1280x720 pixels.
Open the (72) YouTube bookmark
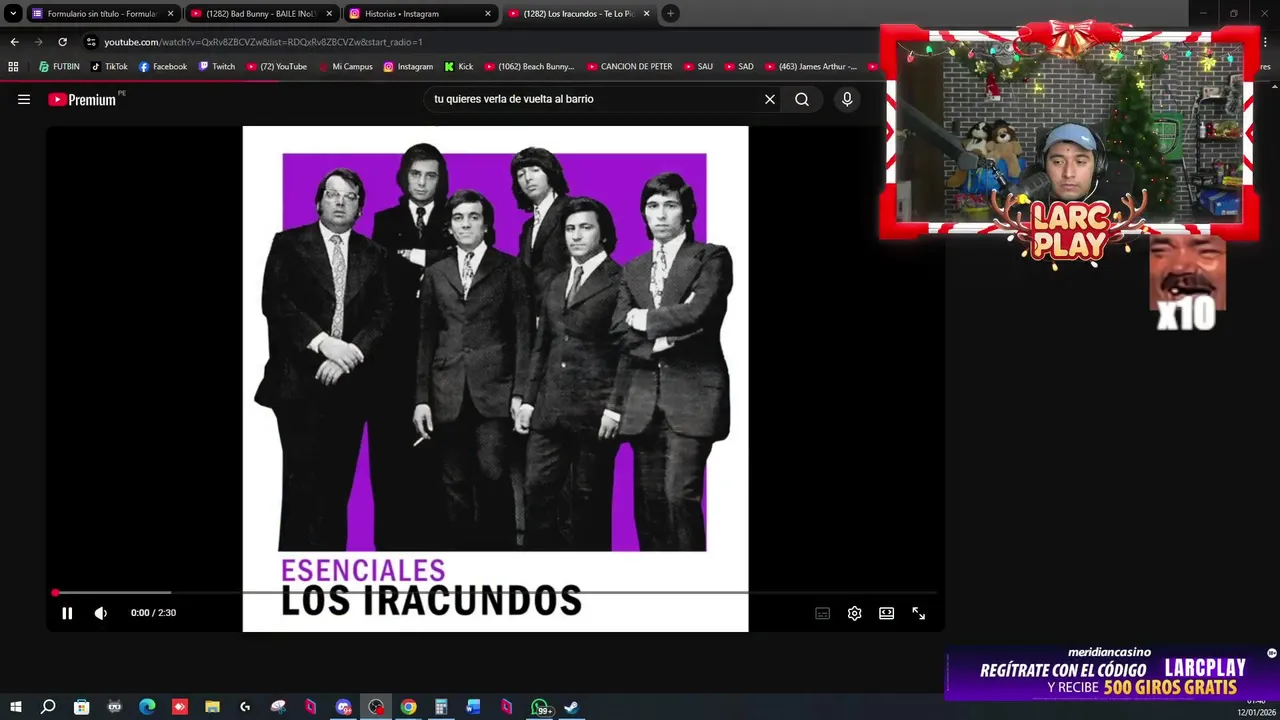pyautogui.click(x=276, y=67)
